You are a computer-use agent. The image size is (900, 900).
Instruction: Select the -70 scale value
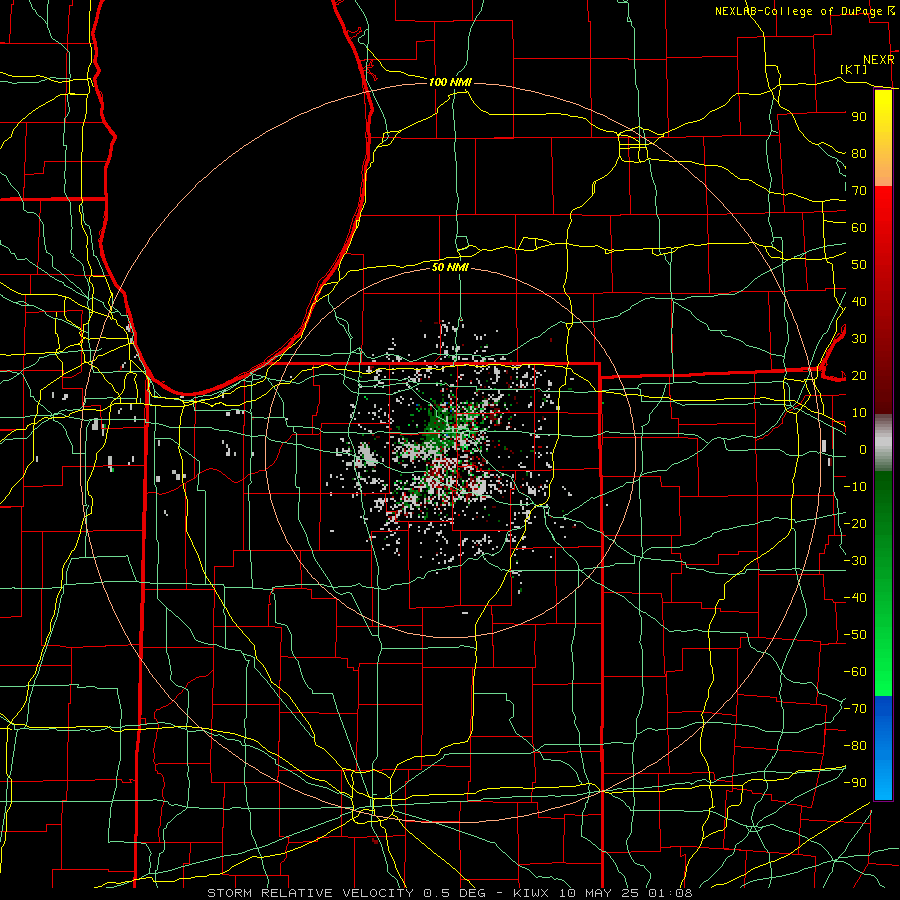point(855,709)
